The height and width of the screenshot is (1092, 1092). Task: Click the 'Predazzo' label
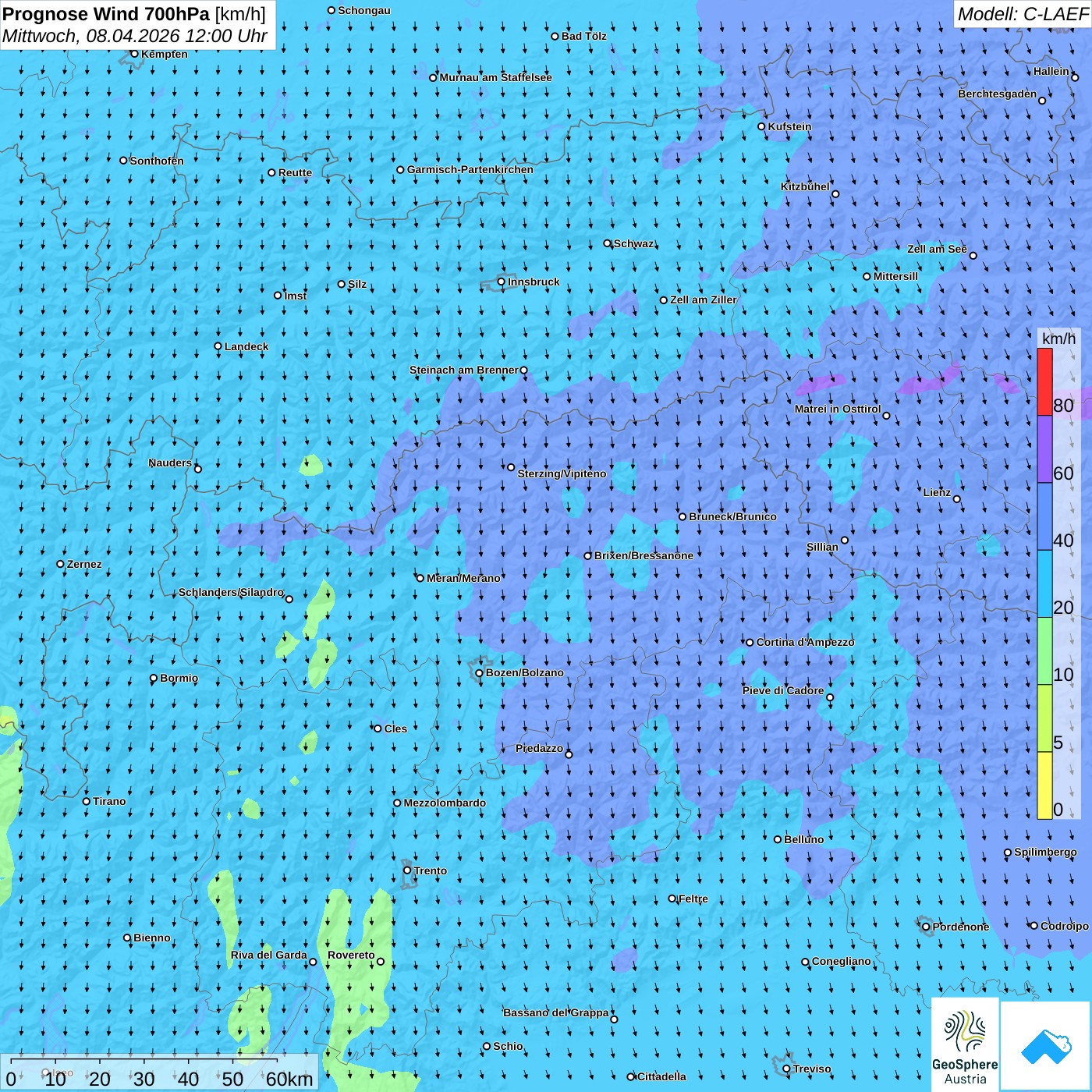(x=539, y=748)
